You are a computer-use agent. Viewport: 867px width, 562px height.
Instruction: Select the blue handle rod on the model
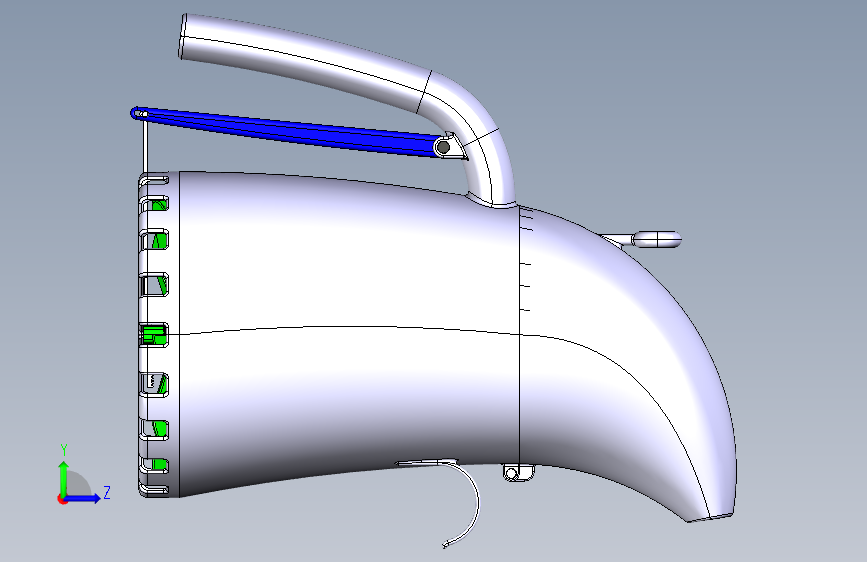288,132
